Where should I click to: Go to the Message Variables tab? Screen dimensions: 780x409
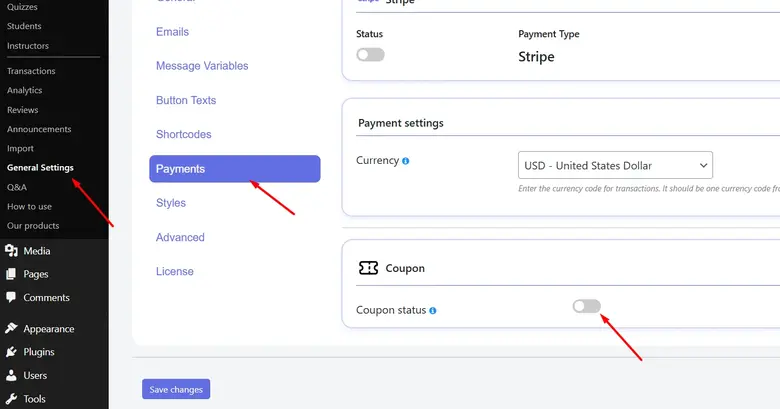pyautogui.click(x=202, y=66)
